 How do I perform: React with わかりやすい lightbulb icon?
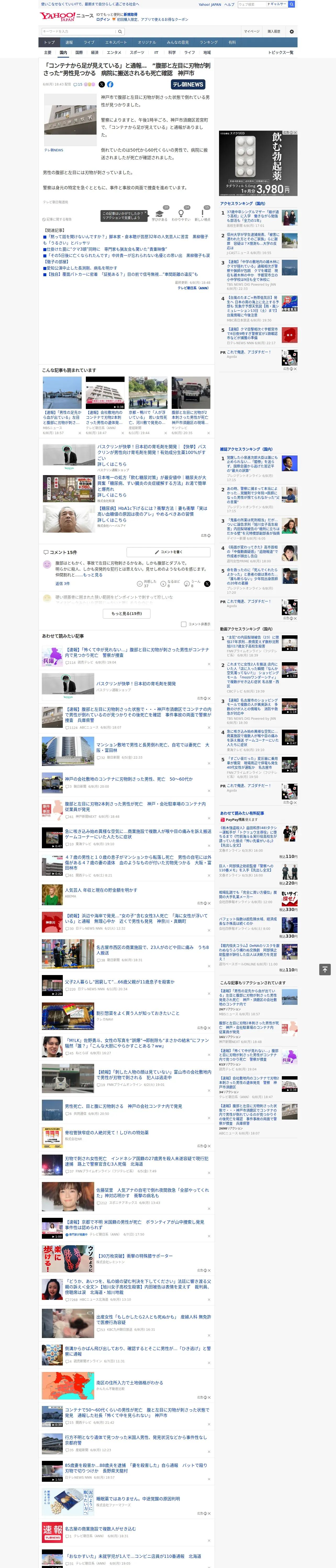point(181,214)
